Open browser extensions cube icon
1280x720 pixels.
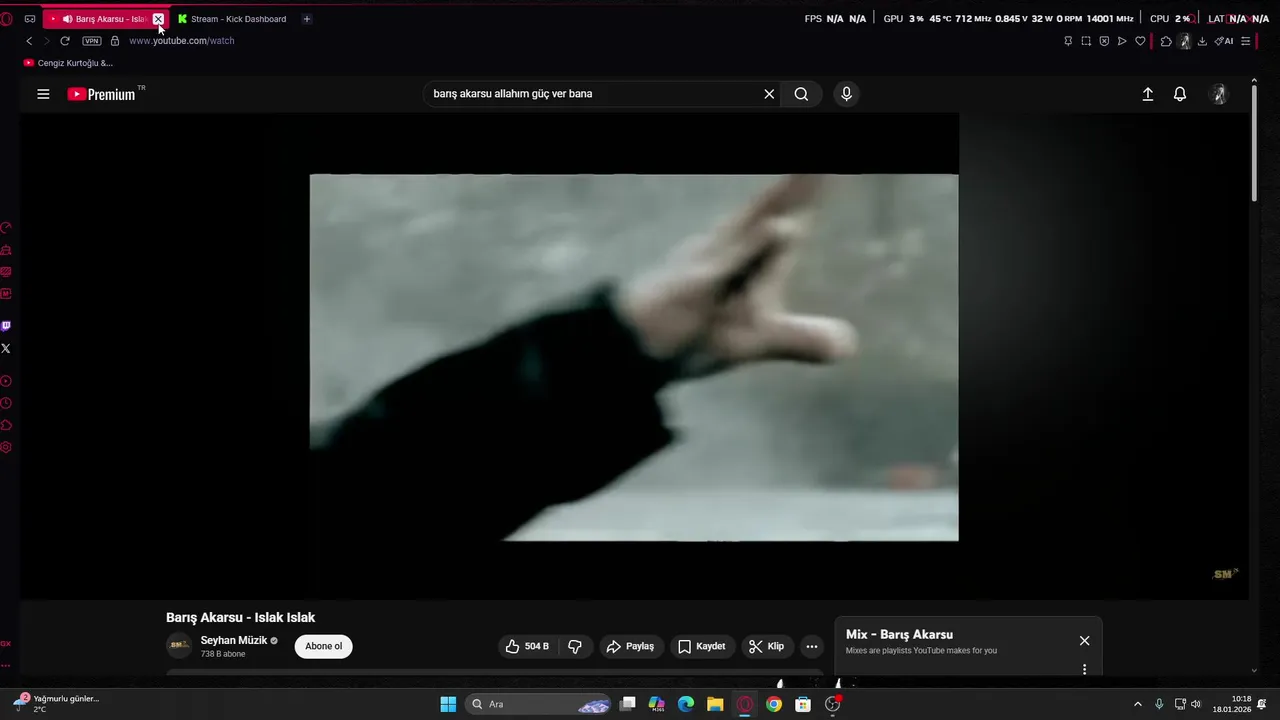(1166, 41)
